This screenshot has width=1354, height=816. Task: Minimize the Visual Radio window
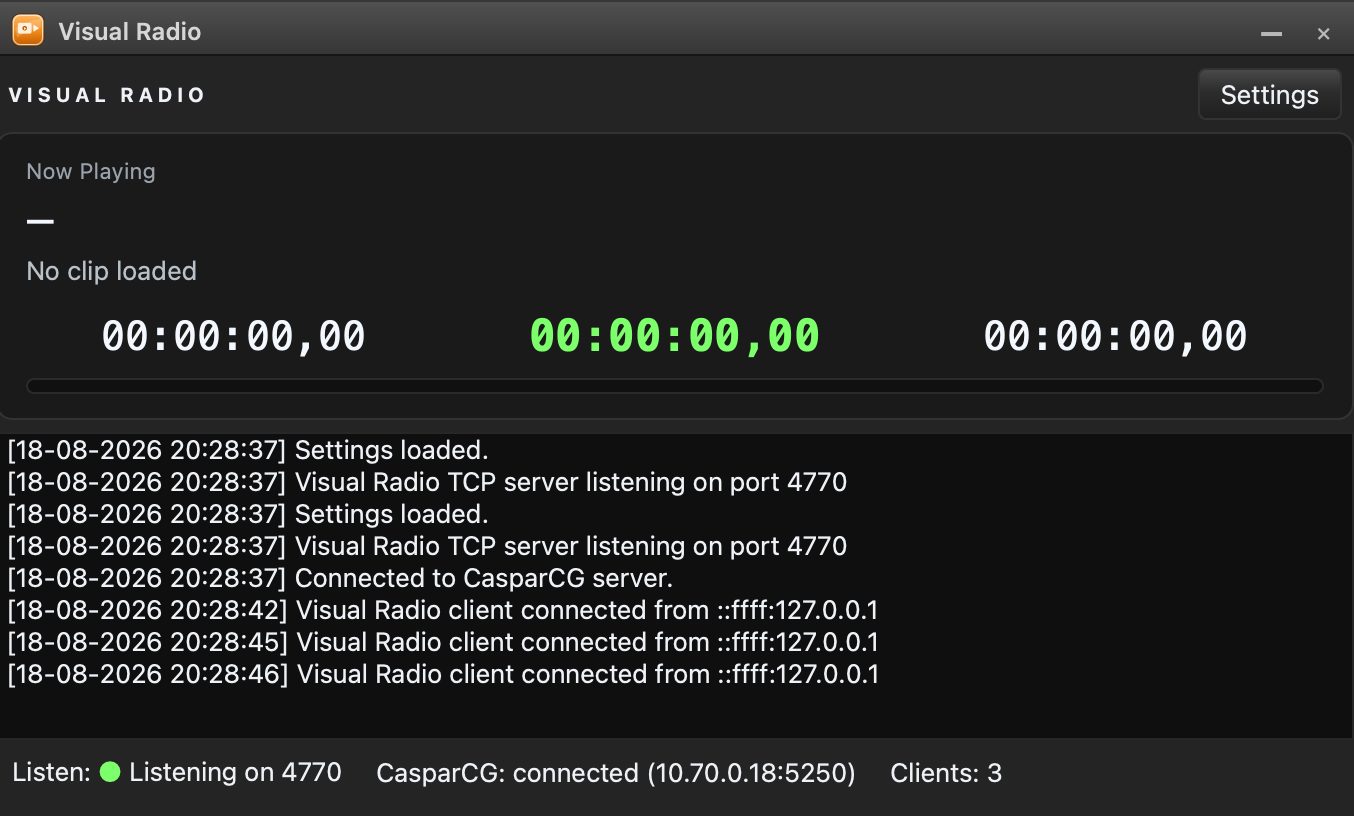[x=1271, y=34]
